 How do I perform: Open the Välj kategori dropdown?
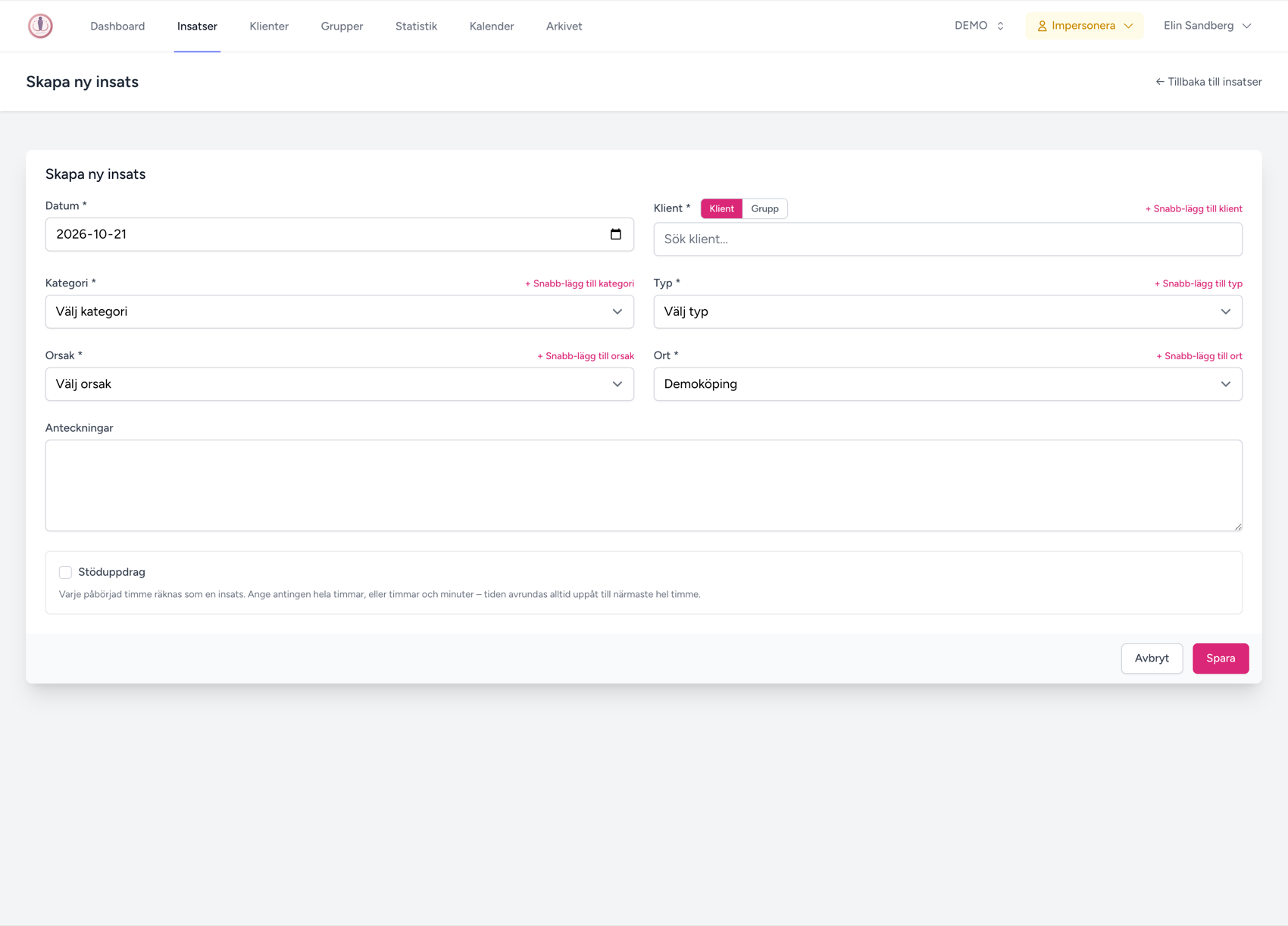(339, 311)
